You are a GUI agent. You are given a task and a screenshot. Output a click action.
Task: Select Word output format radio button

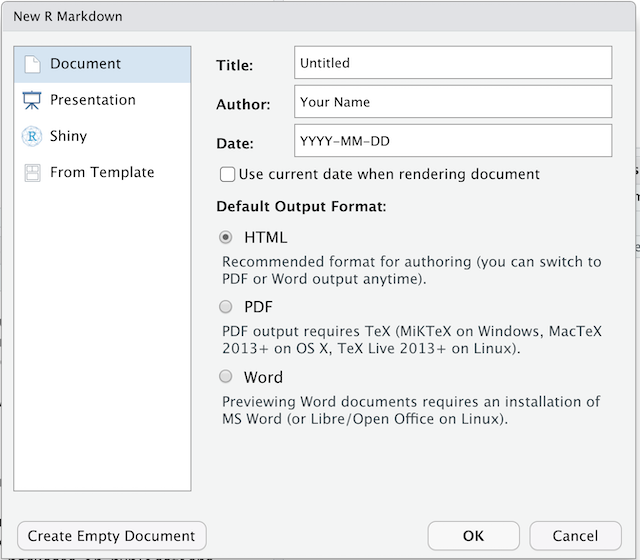click(226, 376)
